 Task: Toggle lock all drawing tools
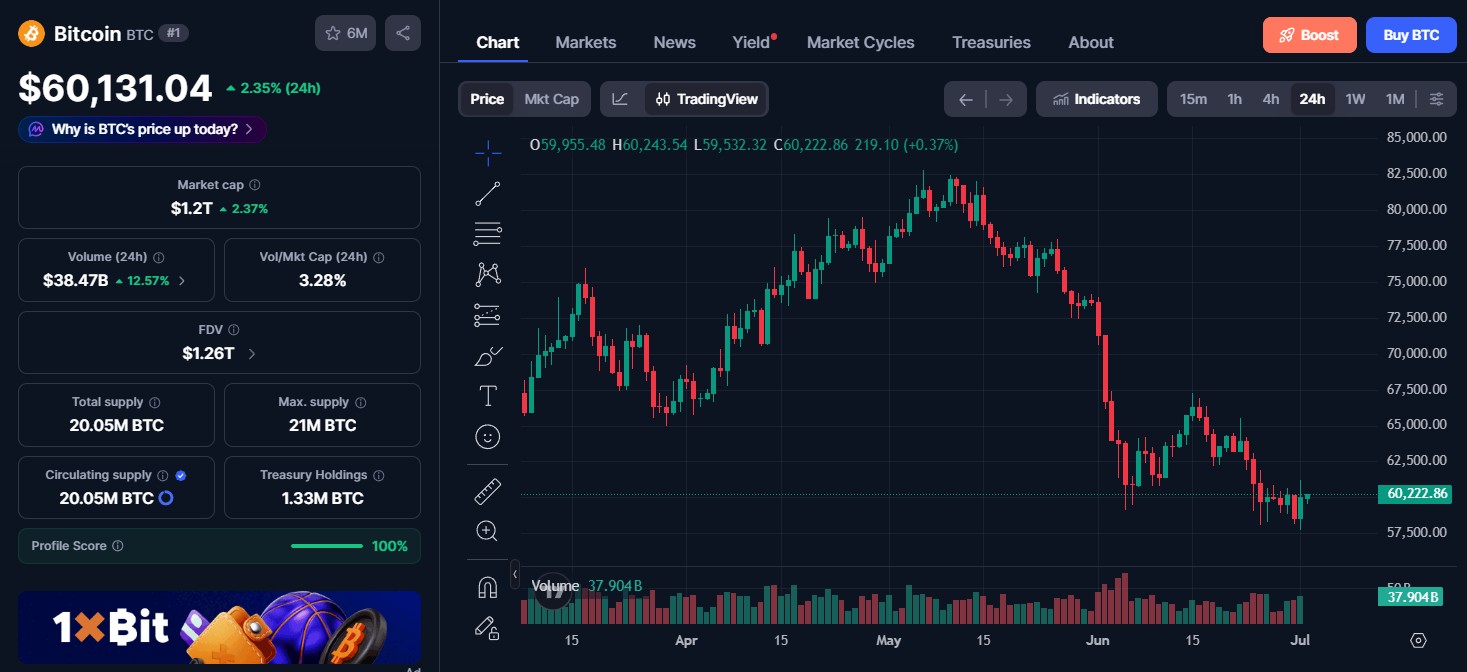tap(488, 628)
